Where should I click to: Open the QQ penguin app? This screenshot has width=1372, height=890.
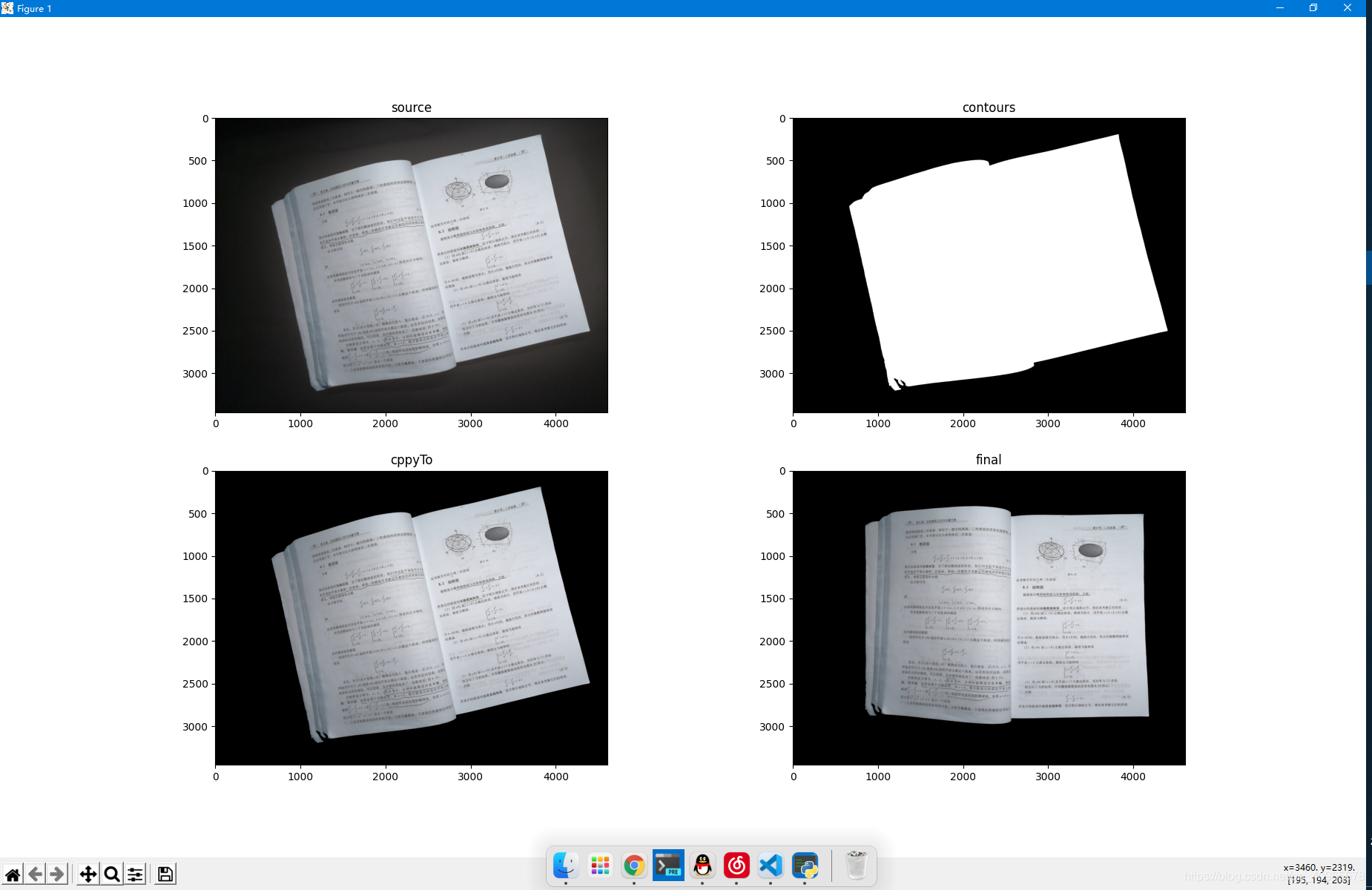click(x=702, y=865)
